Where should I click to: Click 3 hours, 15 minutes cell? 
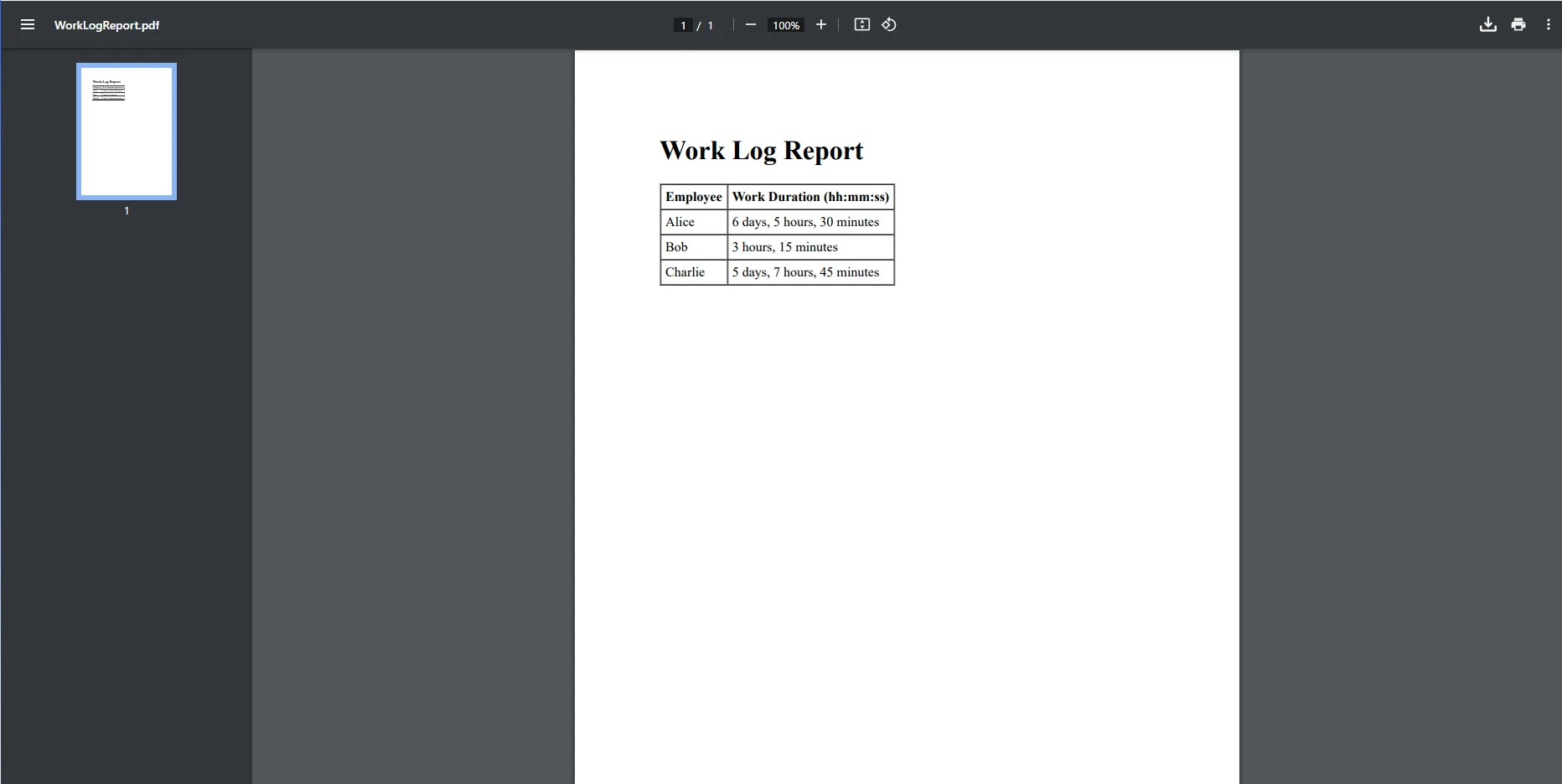tap(810, 247)
